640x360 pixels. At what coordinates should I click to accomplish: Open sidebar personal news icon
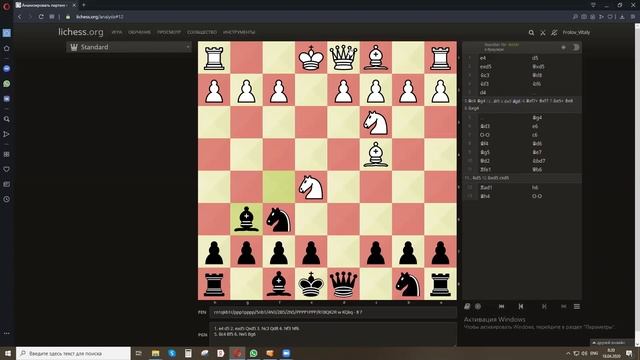[7, 184]
